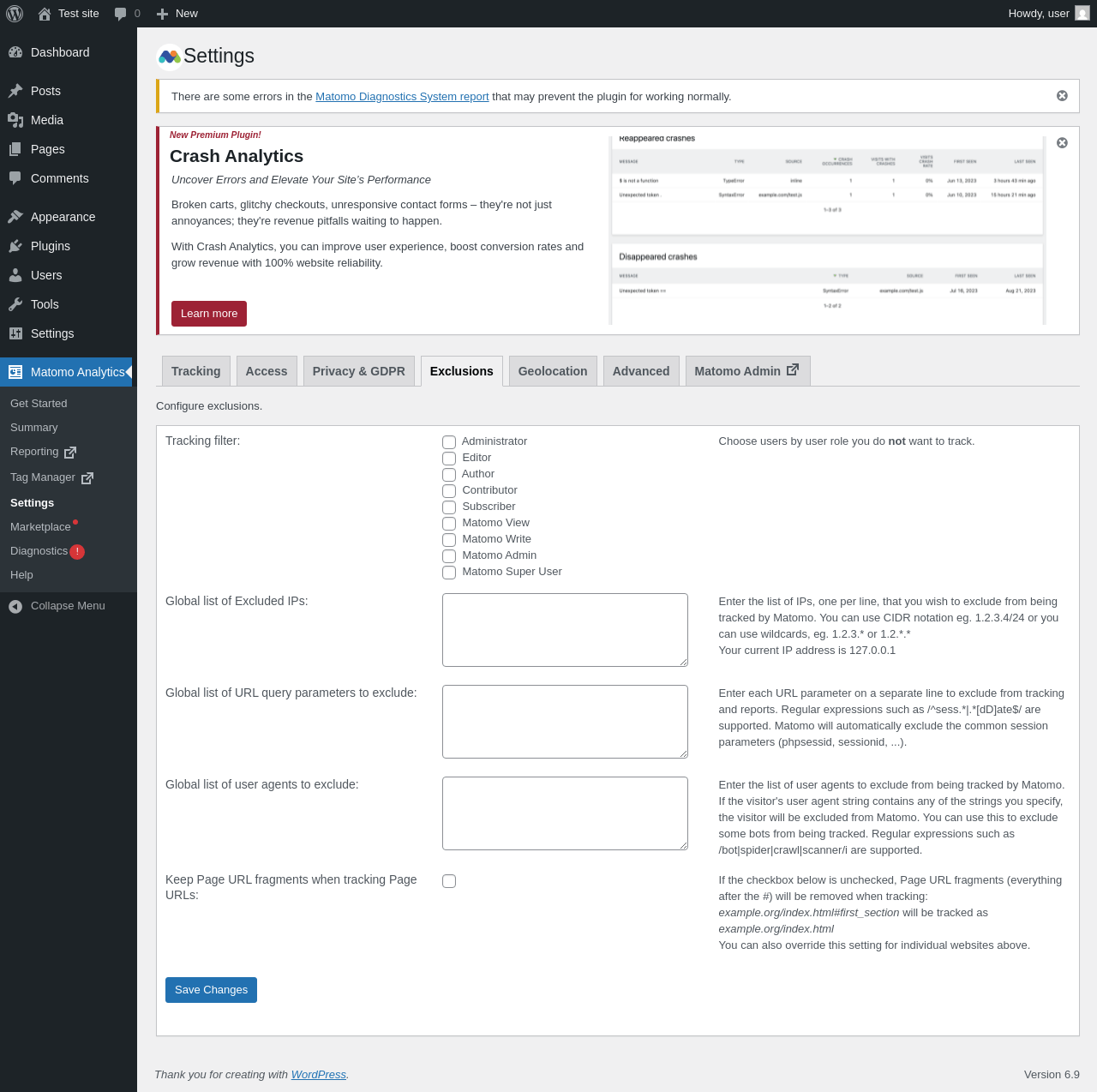Screen dimensions: 1097x1092
Task: Click the Appearance paintbrush icon
Action: click(x=15, y=217)
